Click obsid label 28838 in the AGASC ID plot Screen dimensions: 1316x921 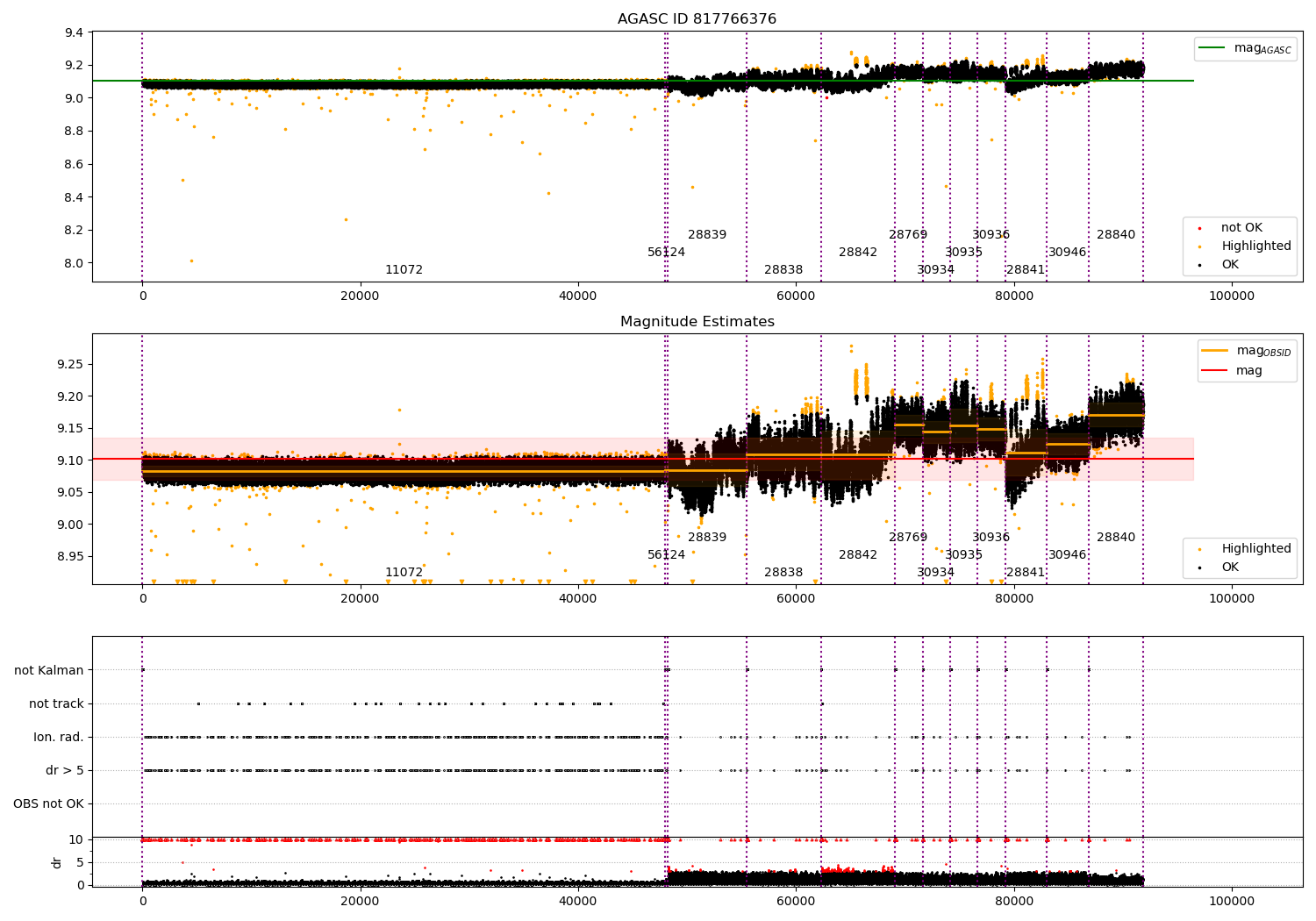click(x=783, y=270)
